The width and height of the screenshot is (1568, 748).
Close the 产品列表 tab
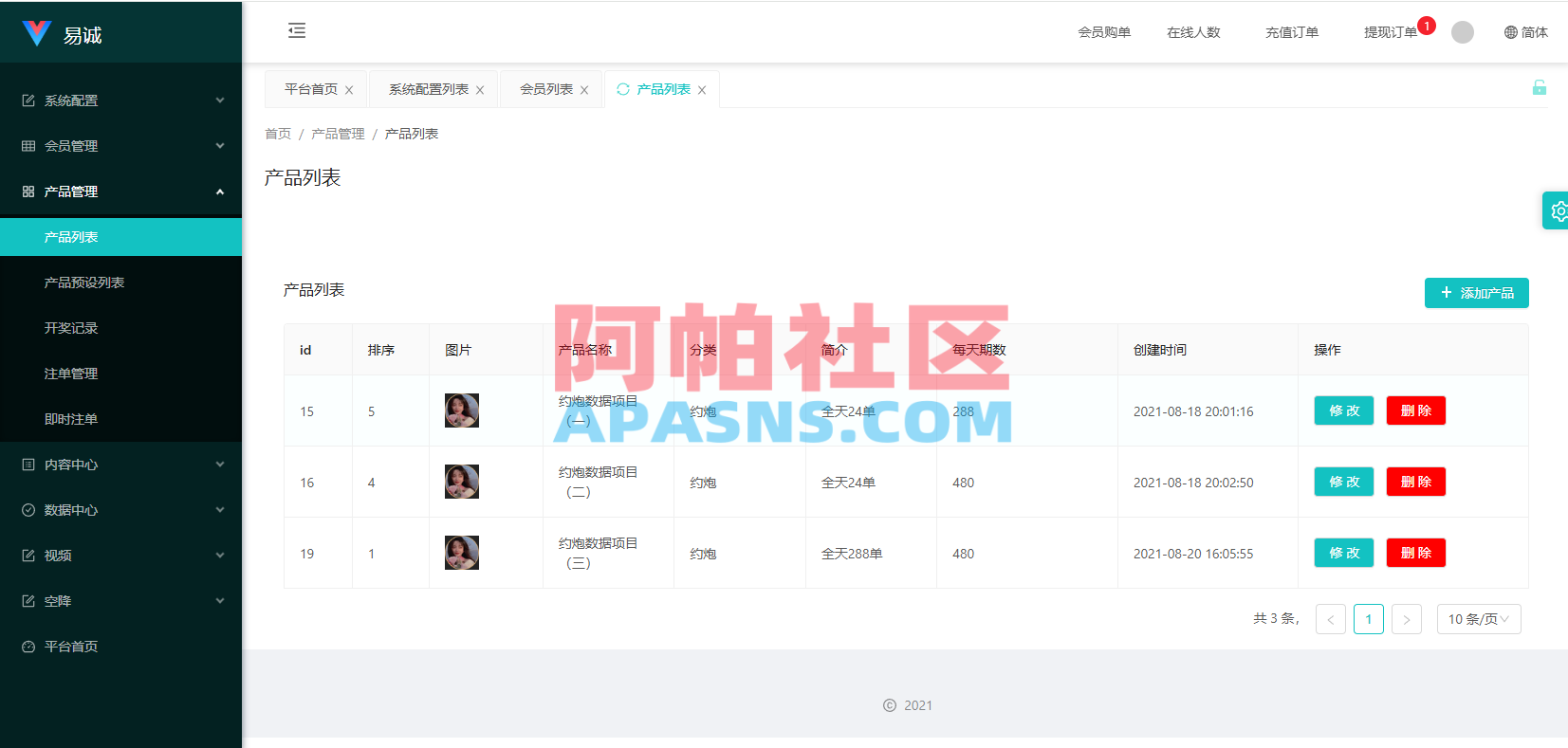702,90
